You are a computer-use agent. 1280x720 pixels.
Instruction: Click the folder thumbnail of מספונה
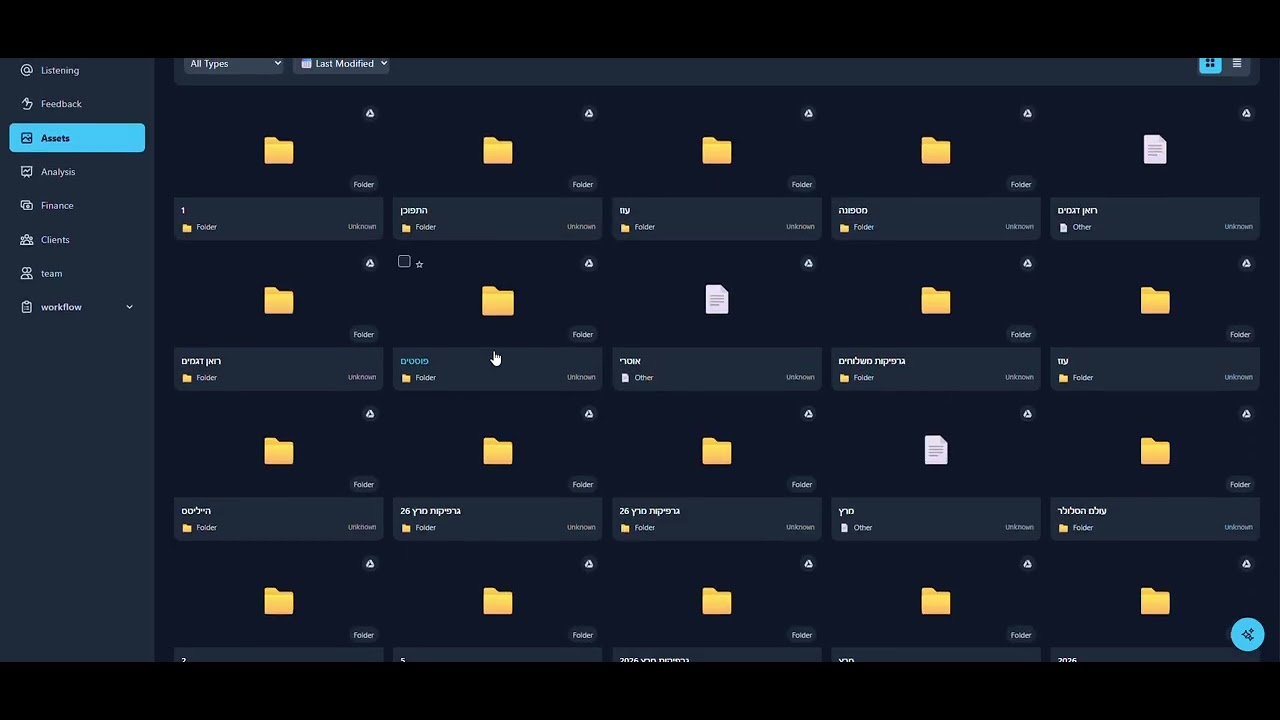click(x=936, y=150)
